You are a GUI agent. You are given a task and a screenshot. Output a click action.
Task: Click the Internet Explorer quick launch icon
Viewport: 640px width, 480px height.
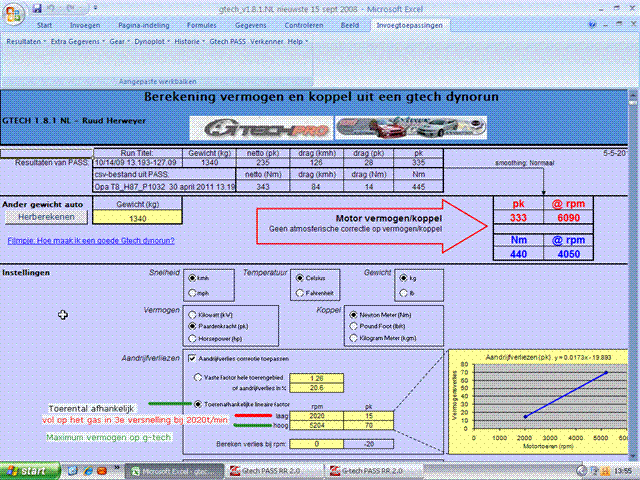coord(87,471)
